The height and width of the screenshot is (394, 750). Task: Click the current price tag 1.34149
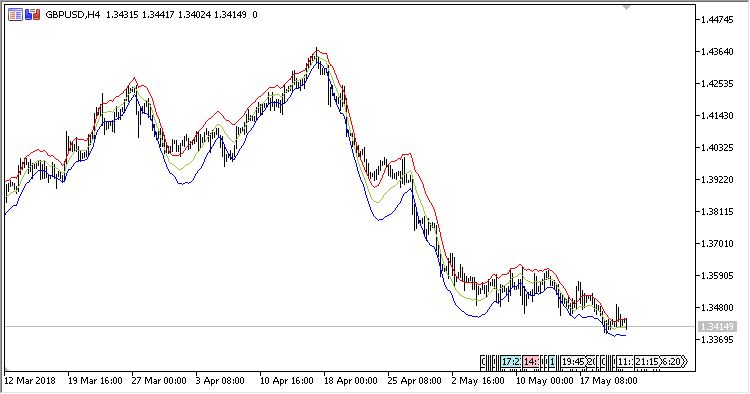coord(717,327)
